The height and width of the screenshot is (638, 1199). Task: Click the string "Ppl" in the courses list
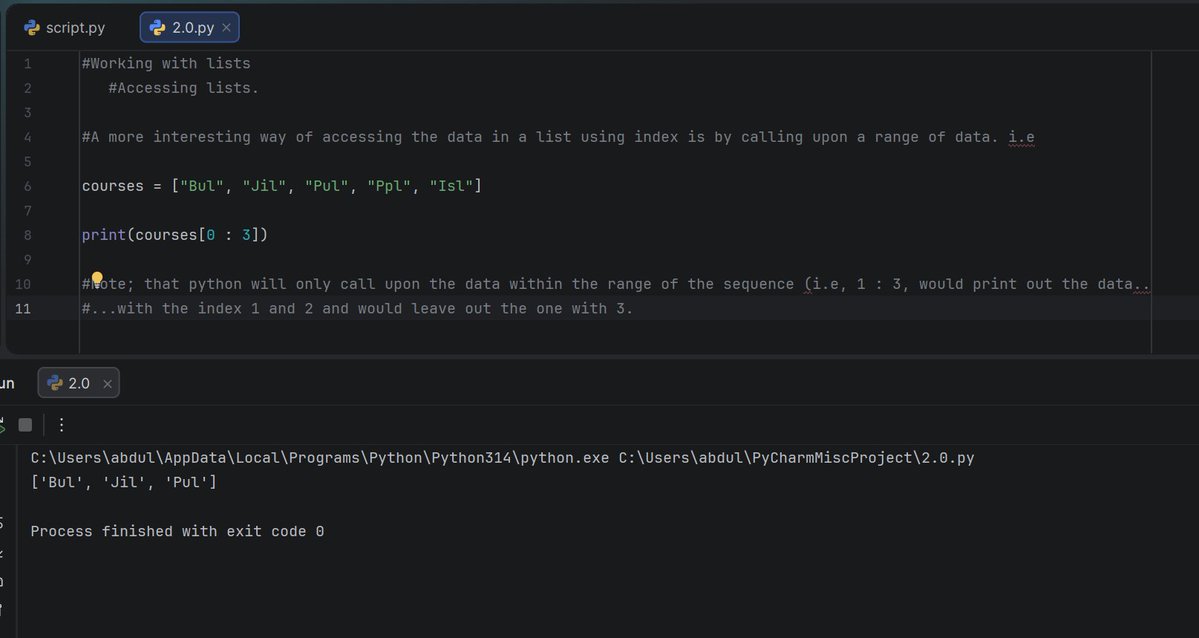point(389,186)
